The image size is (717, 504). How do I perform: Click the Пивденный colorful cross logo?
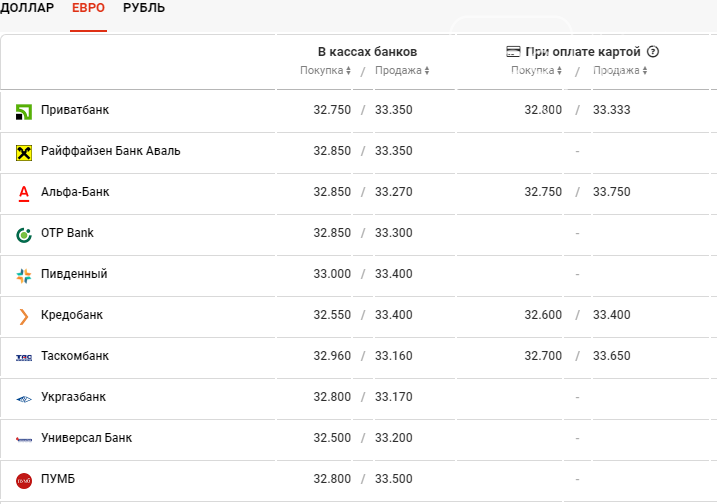tap(24, 276)
